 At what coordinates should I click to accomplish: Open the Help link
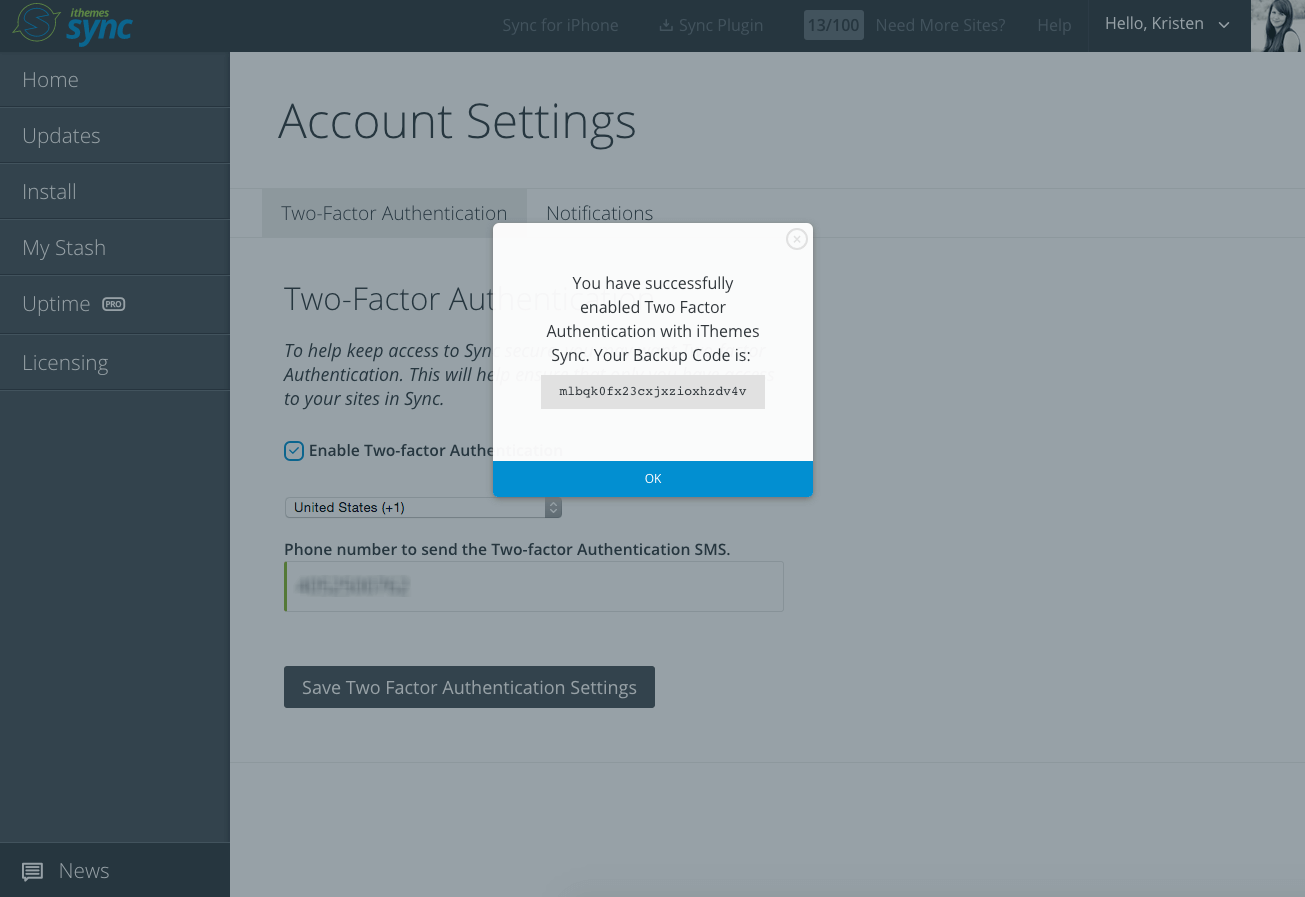coord(1054,26)
